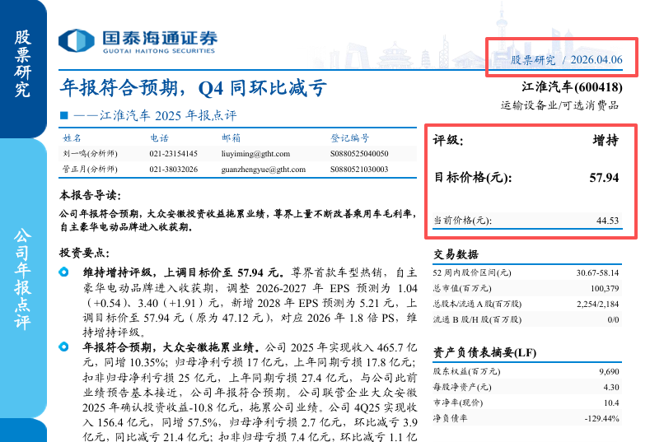This screenshot has height=442, width=650.
Task: Click net assets per share value '4.30'
Action: tap(611, 387)
